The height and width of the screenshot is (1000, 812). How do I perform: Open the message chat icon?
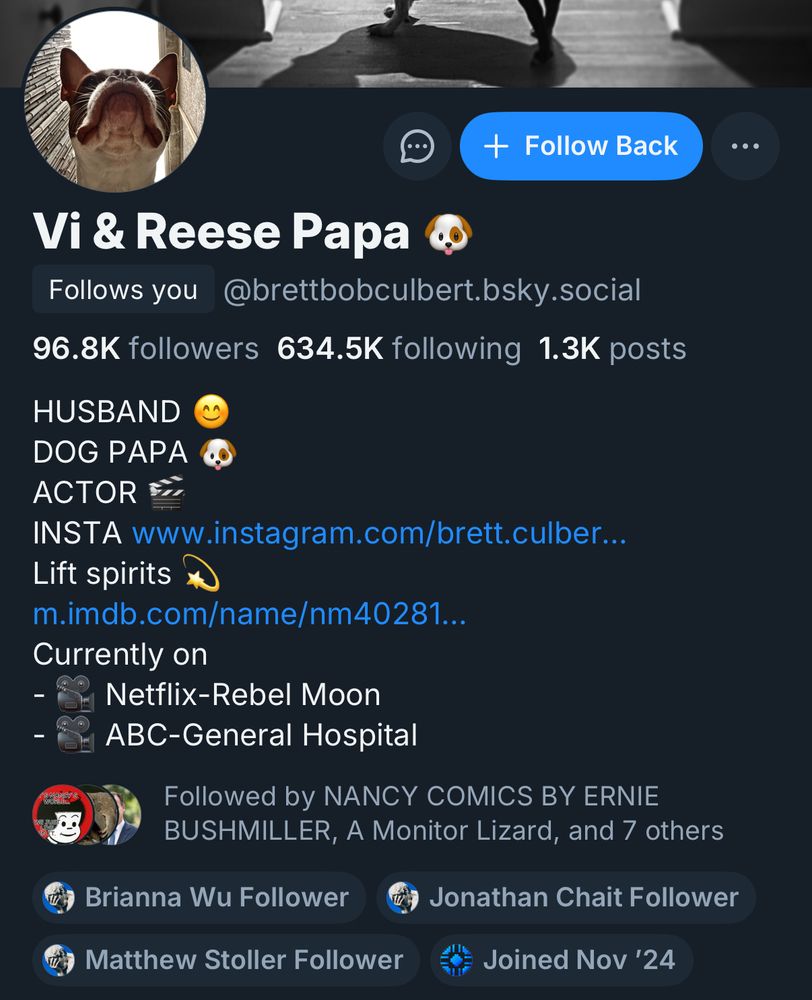click(417, 146)
